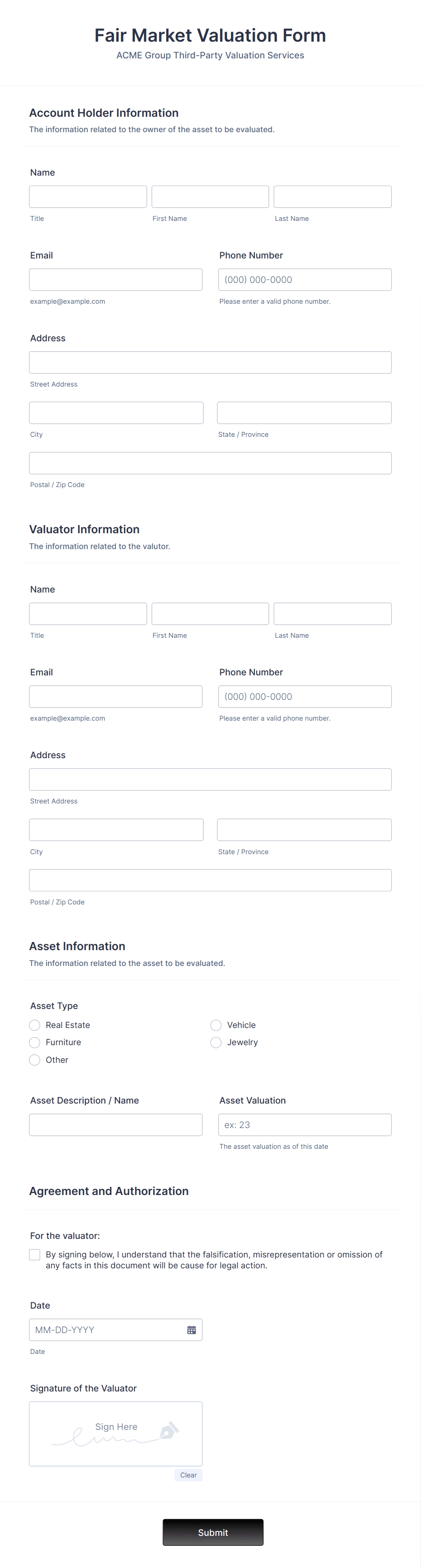Focus the account holder Email field
Image resolution: width=421 pixels, height=1568 pixels.
click(115, 279)
